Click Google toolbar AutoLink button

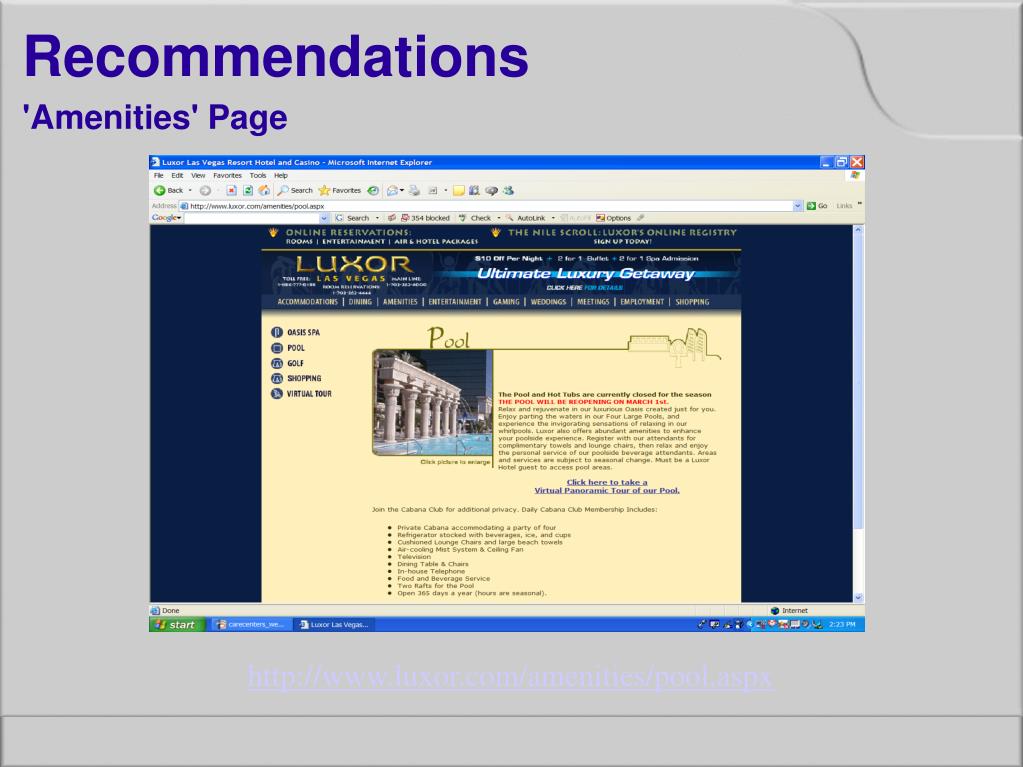coord(526,218)
